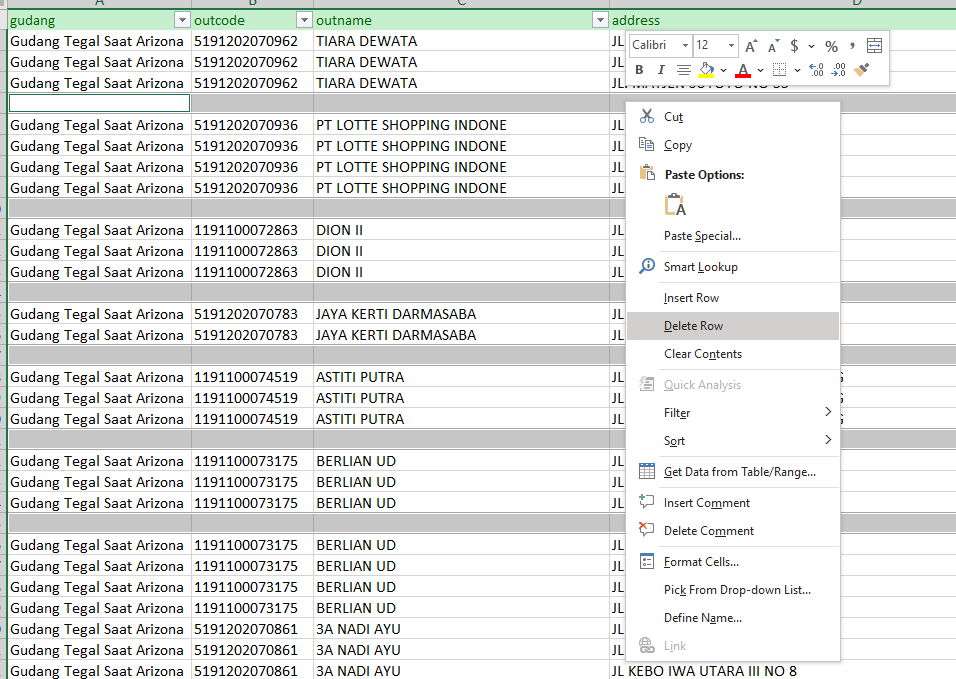
Task: Select first 5191202070783 outcode cell
Action: click(x=252, y=315)
